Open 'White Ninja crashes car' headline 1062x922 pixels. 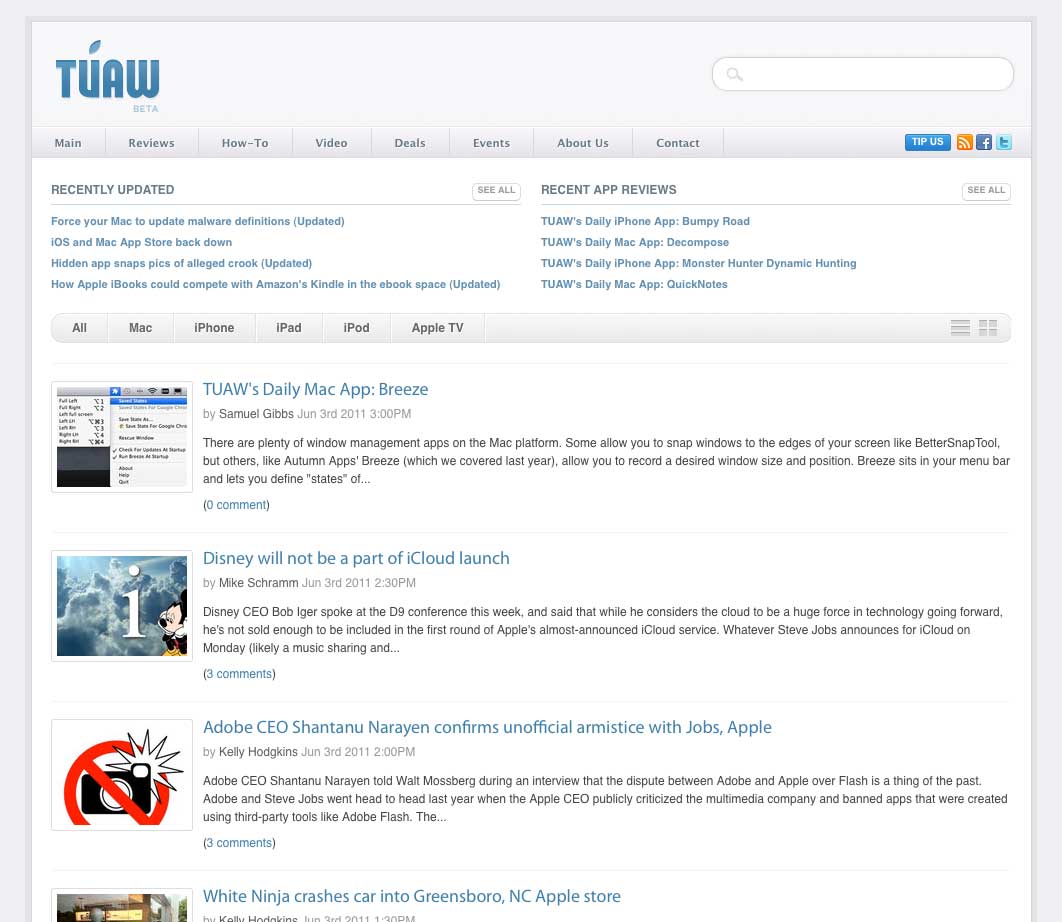(x=412, y=896)
